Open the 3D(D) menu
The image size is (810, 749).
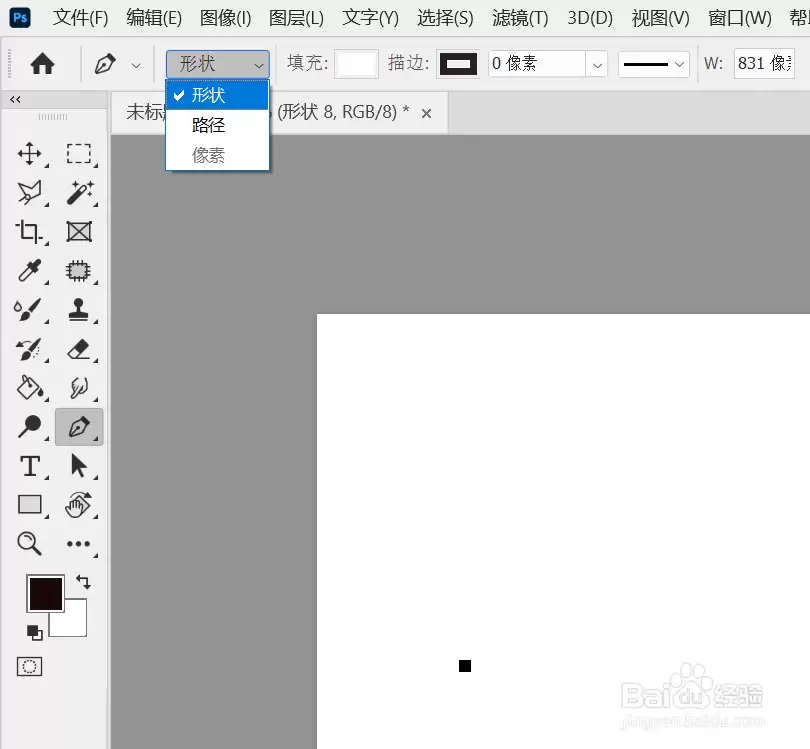(x=590, y=18)
